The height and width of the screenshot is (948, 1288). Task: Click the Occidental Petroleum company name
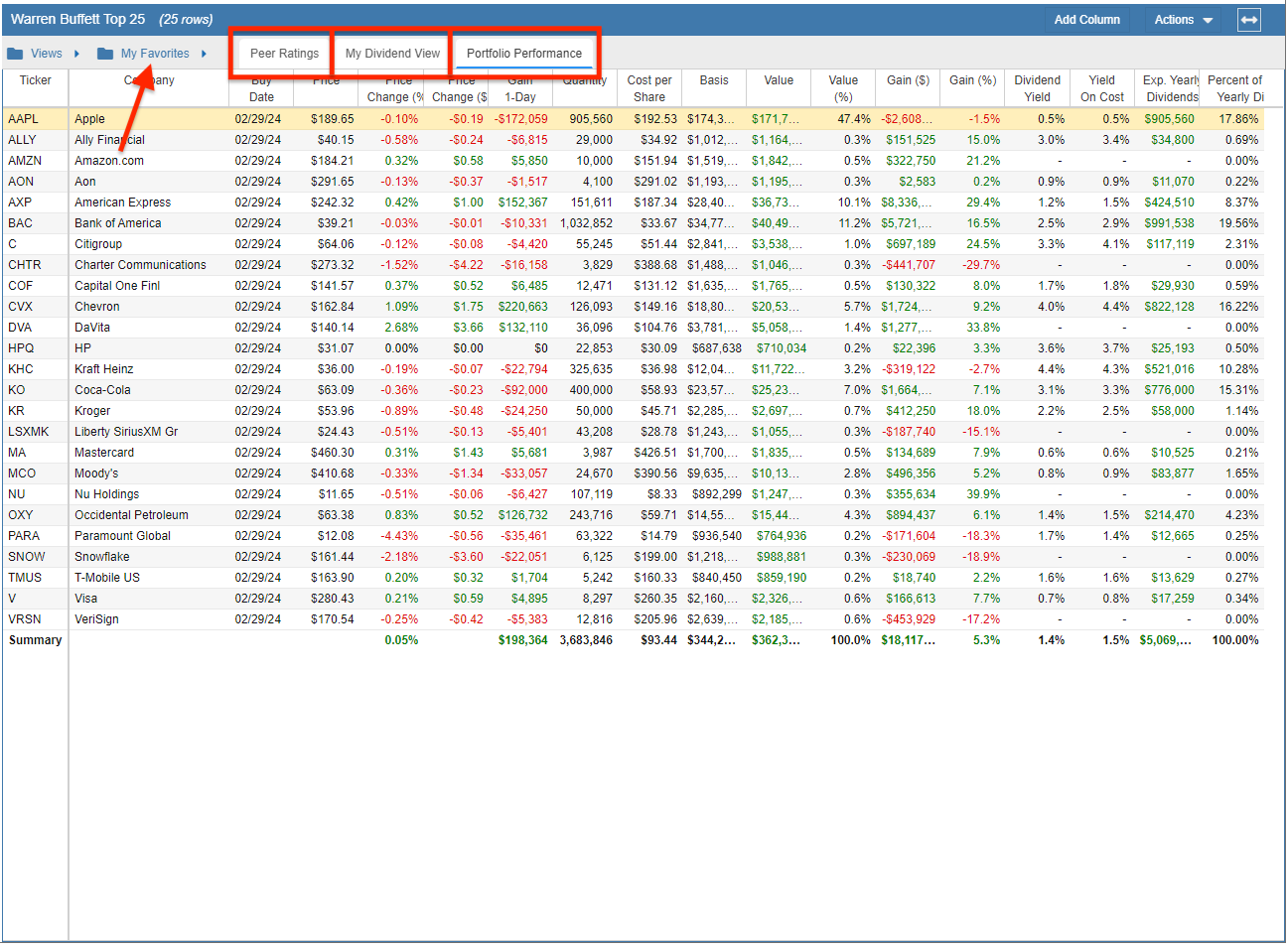pos(131,515)
